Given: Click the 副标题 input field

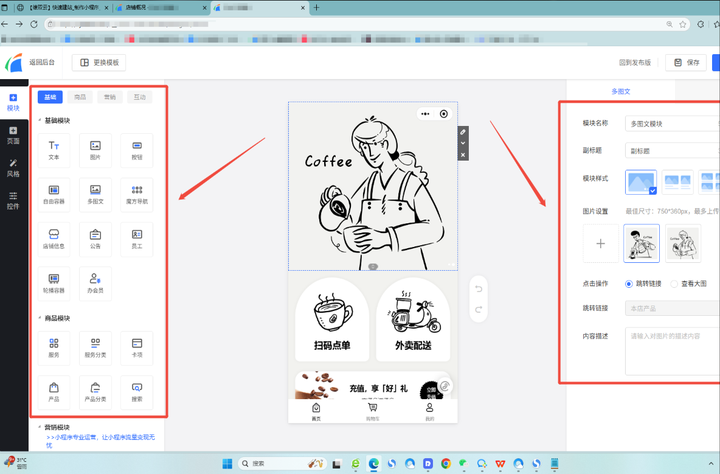Looking at the screenshot, I should [672, 151].
